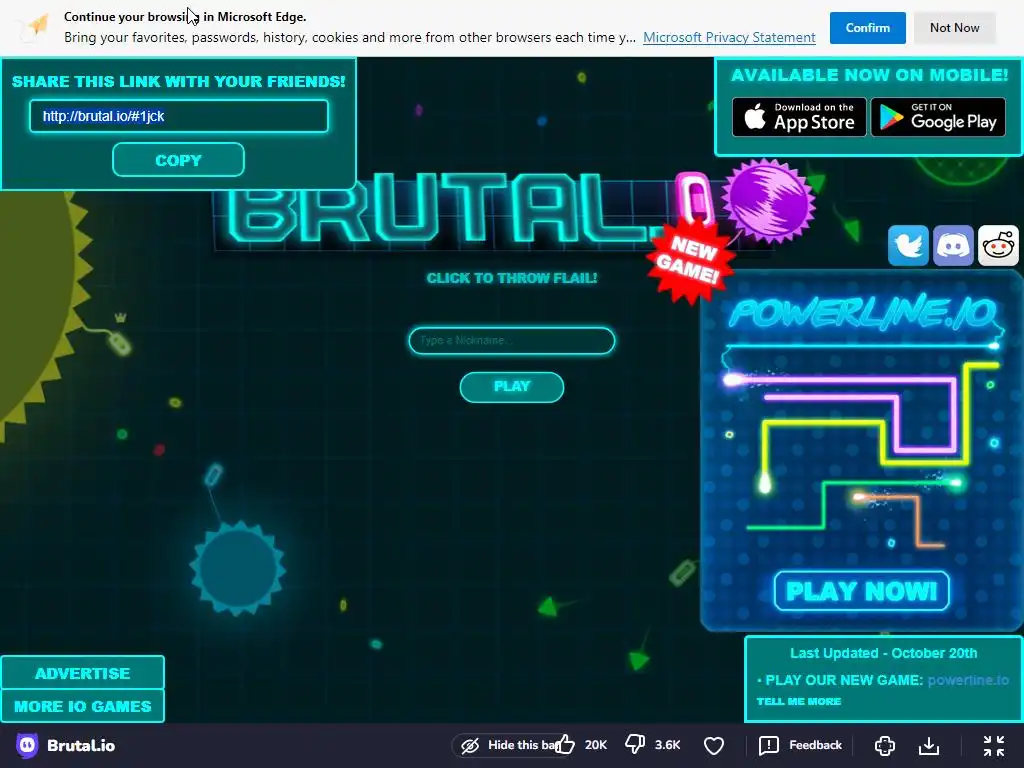
Task: Click the POWERLINE.IO ad logo title
Action: pyautogui.click(x=863, y=312)
